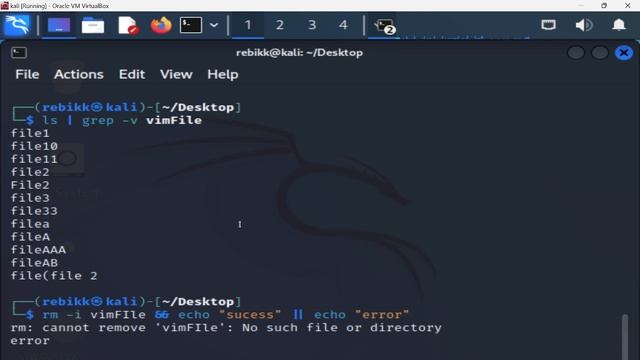Screen dimensions: 640x360
Task: Click lowercase 'filea' output line
Action: click(x=30, y=224)
